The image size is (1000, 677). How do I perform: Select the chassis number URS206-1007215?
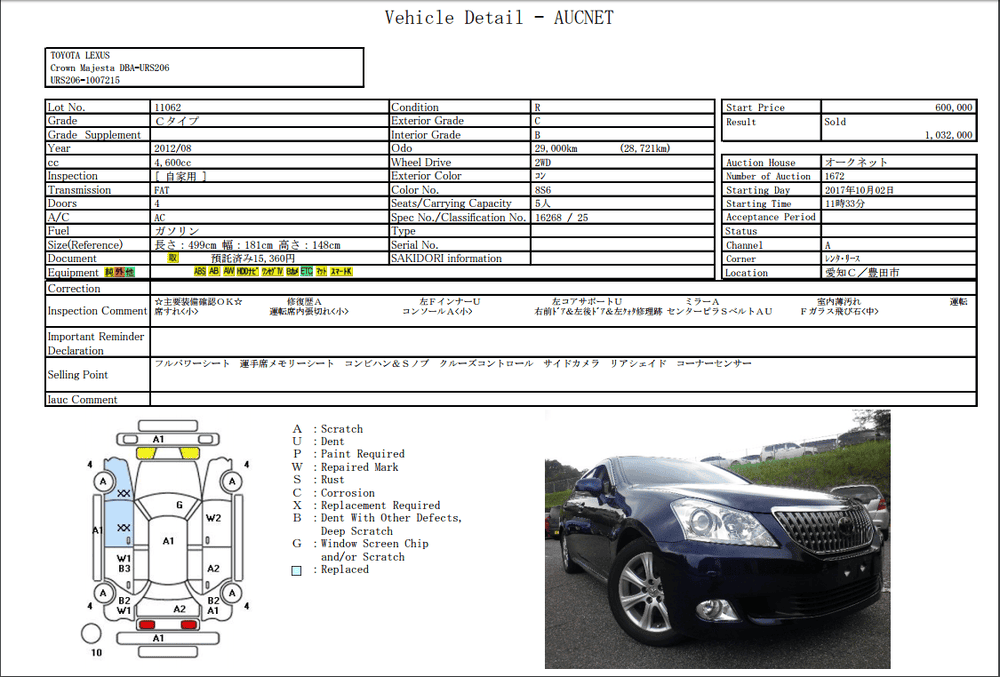click(x=85, y=80)
